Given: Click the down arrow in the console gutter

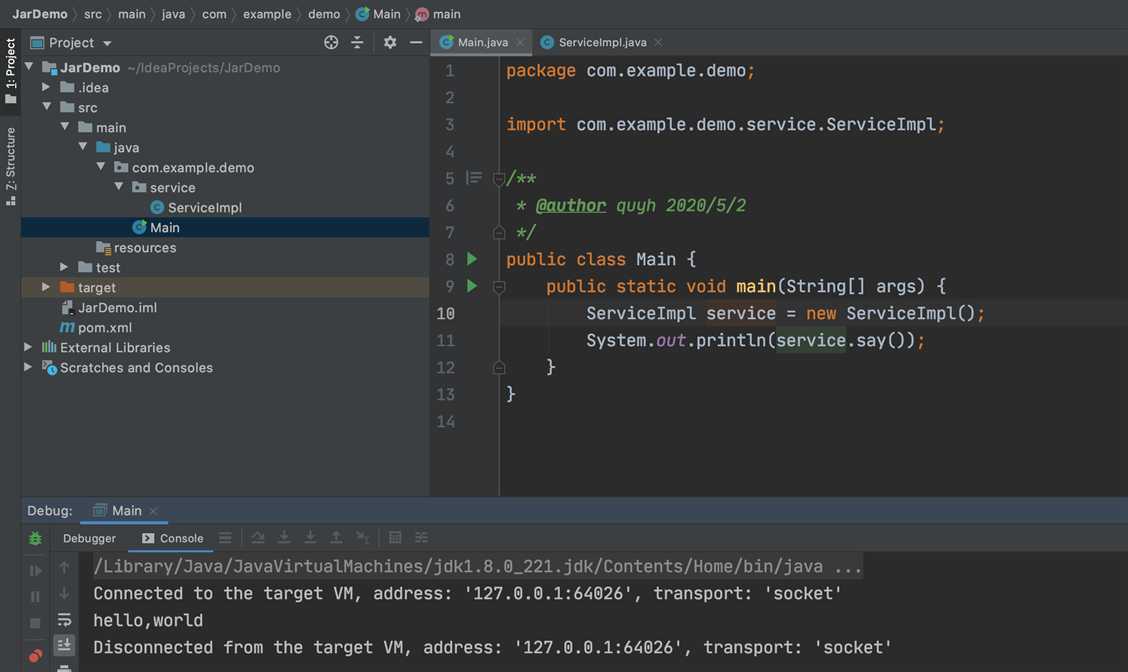Looking at the screenshot, I should (64, 593).
